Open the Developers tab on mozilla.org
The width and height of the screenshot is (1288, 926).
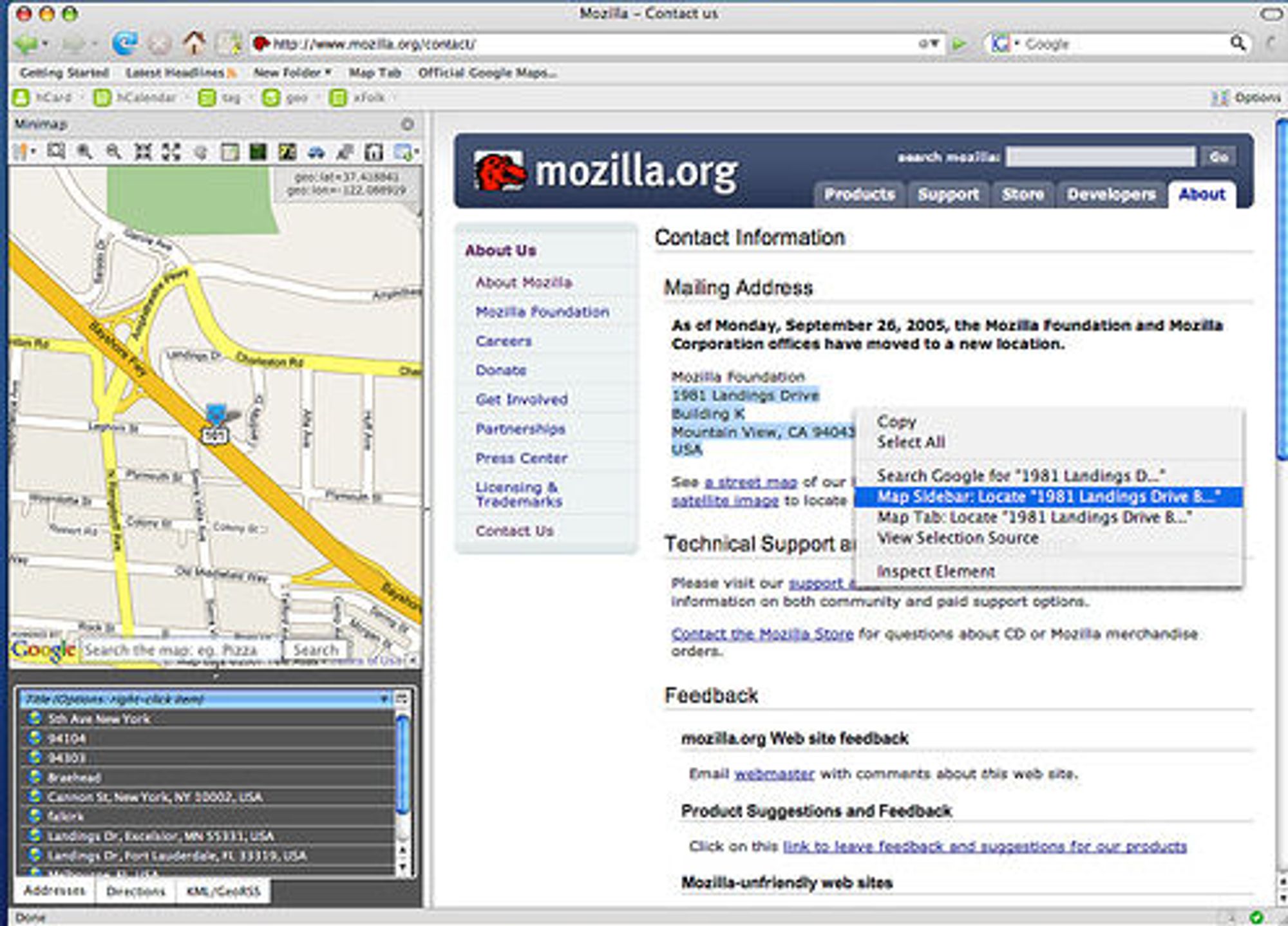1111,194
